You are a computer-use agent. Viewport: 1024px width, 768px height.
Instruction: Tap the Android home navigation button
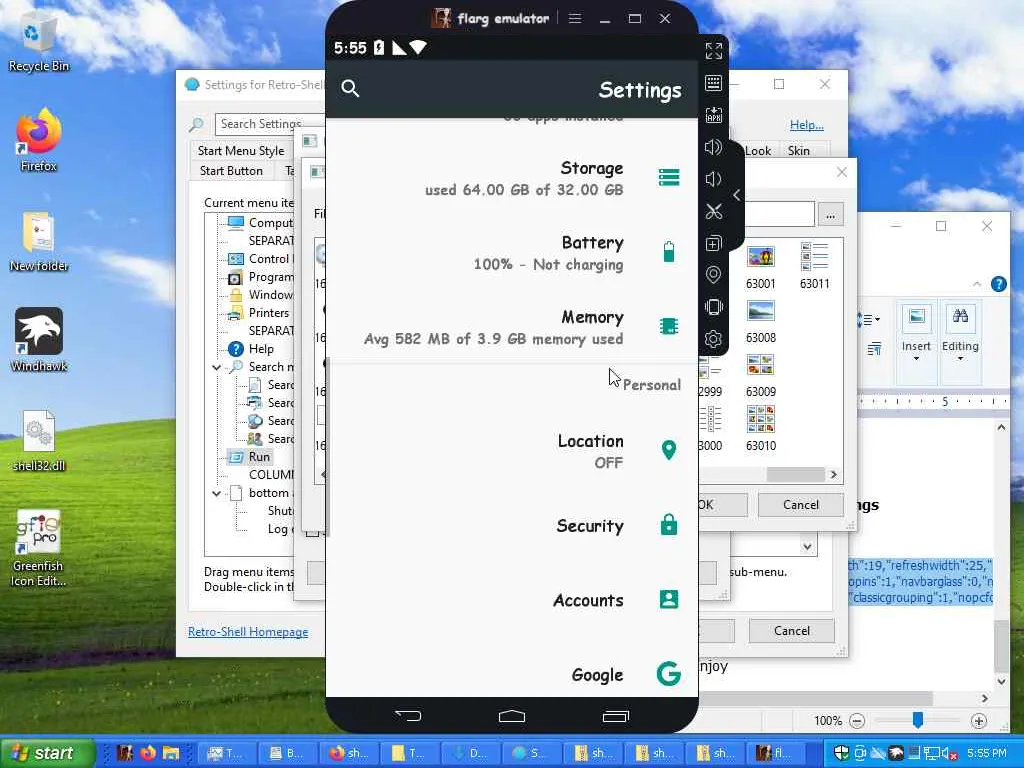click(x=512, y=716)
